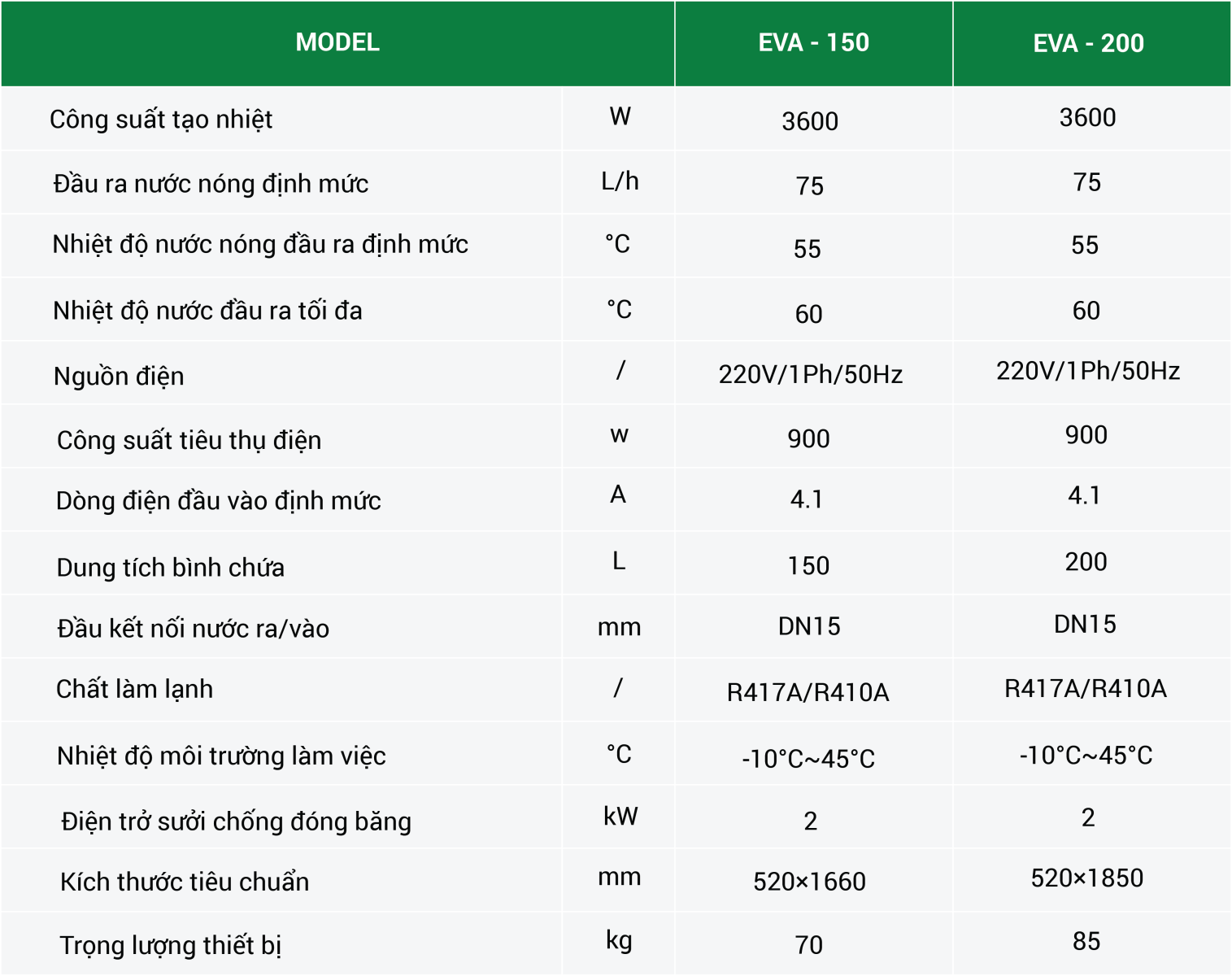This screenshot has width=1232, height=976.
Task: Click "Nhiệt độ nước đầu ra tối đa" label
Action: 207,311
